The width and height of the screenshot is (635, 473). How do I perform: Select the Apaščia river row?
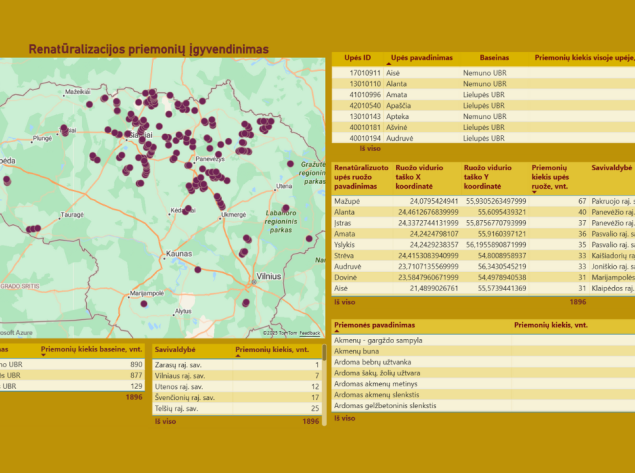398,105
